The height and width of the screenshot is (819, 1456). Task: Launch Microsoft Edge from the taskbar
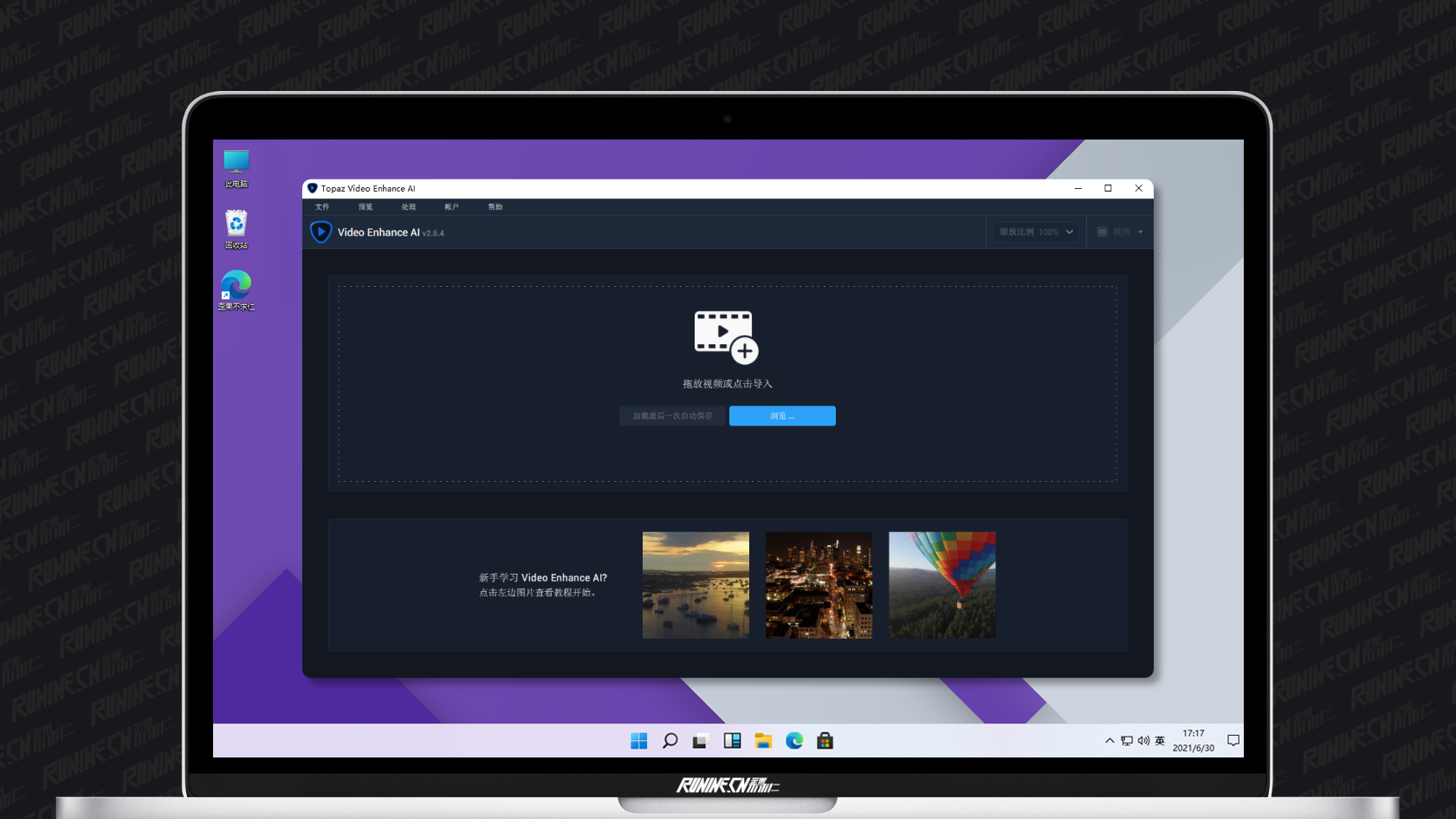[794, 741]
